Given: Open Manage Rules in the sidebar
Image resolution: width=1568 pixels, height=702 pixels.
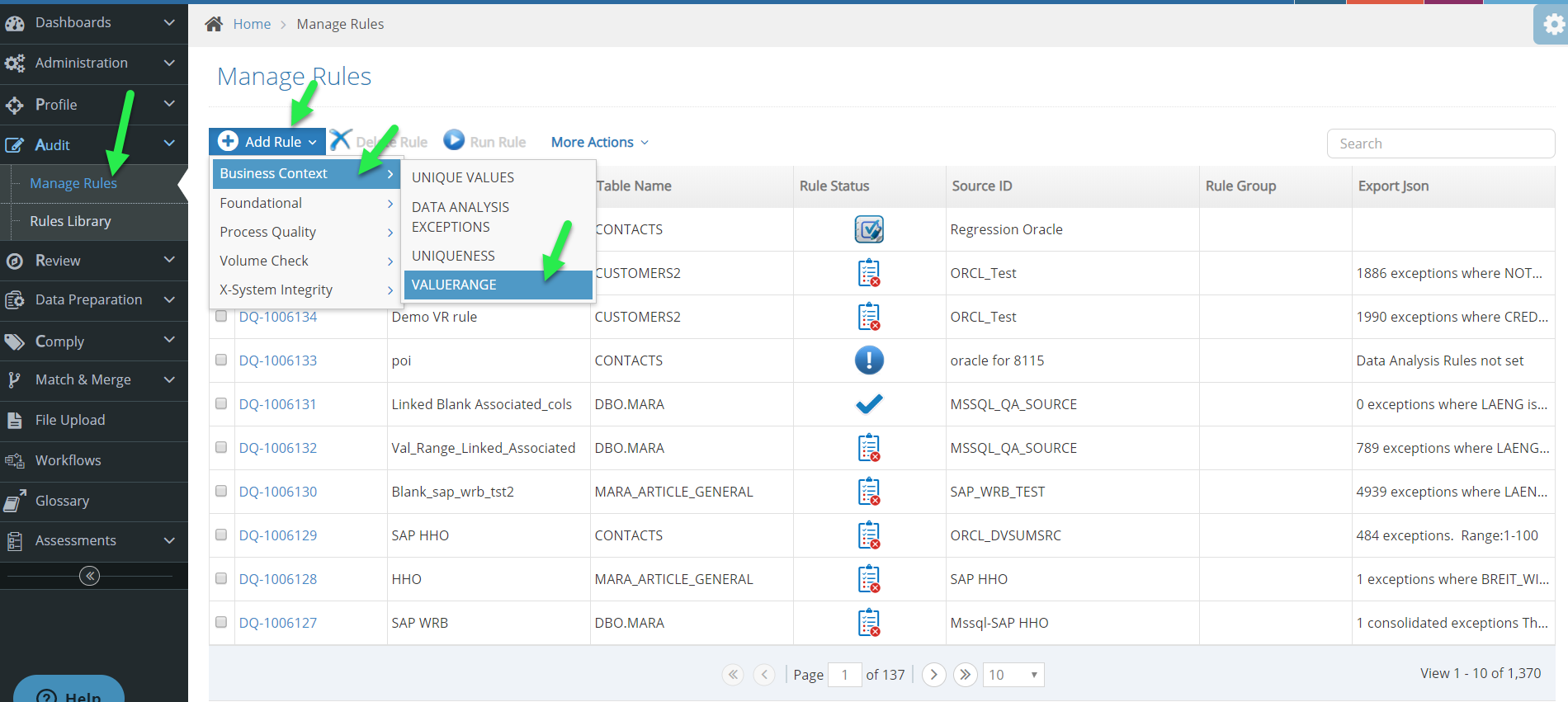Looking at the screenshot, I should 73,183.
